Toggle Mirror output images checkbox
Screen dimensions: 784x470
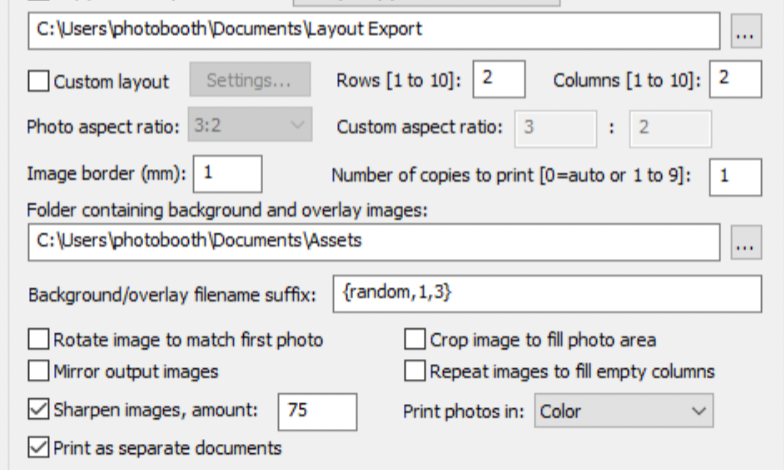coord(39,371)
